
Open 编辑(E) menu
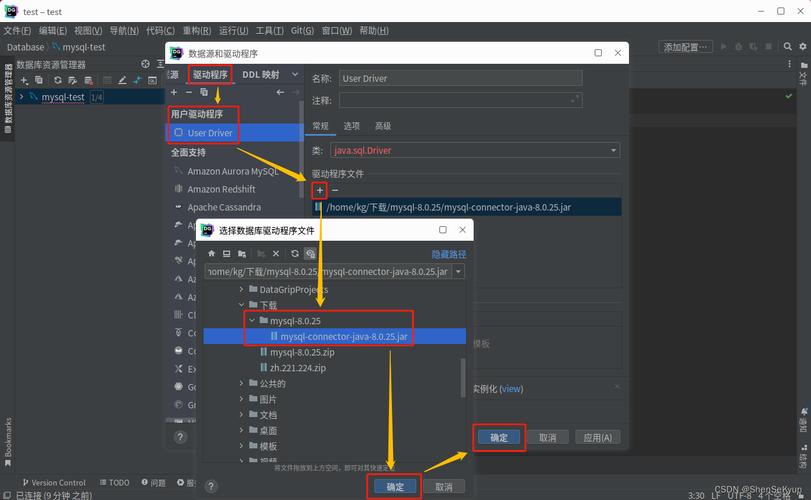pos(53,31)
